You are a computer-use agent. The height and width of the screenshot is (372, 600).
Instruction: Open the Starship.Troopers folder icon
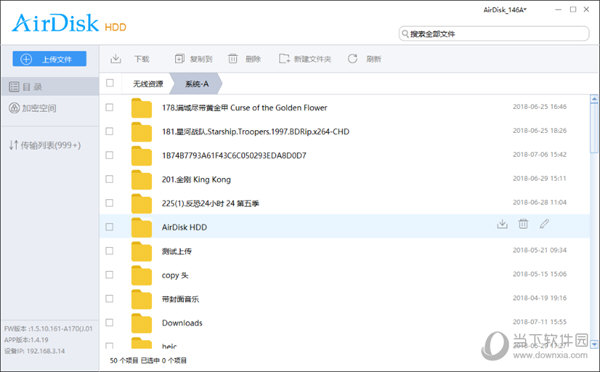coord(142,132)
